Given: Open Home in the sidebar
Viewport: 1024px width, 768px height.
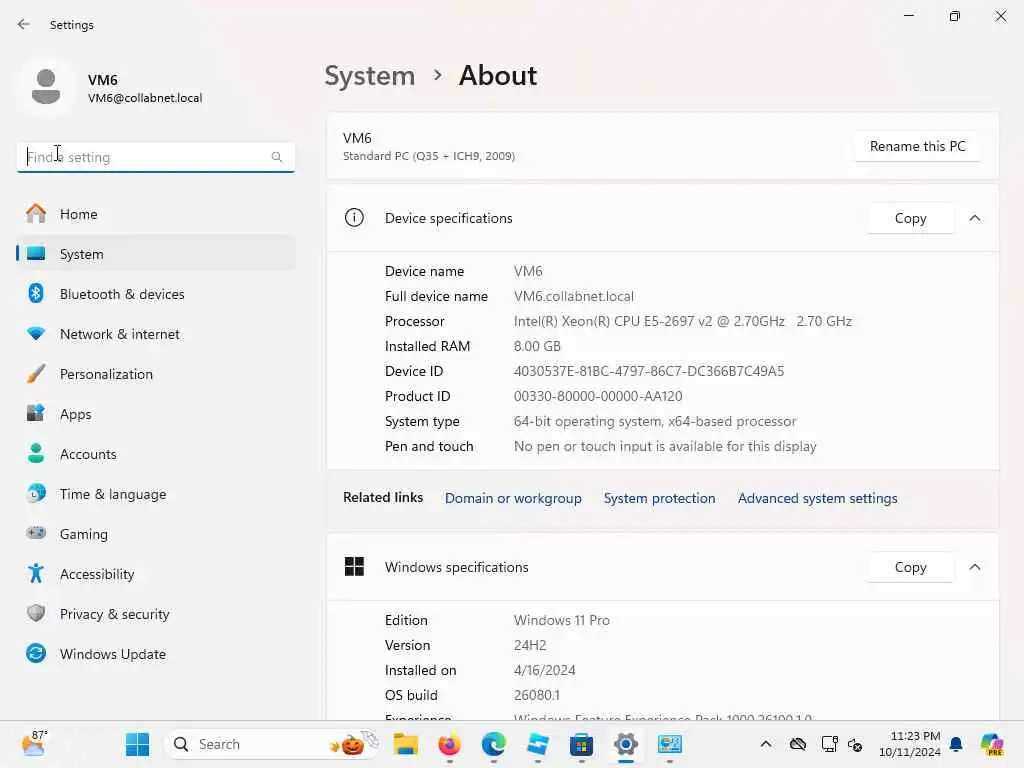Looking at the screenshot, I should pyautogui.click(x=155, y=214).
